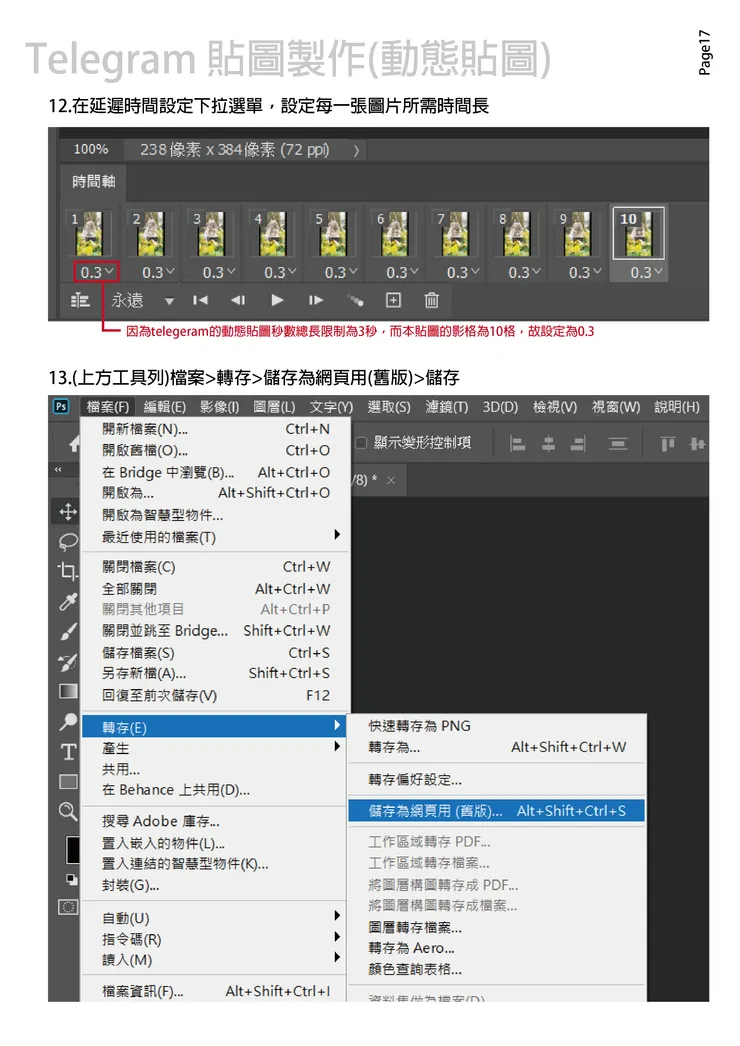740x1046 pixels.
Task: Open the 濾鏡(T) menu
Action: pos(447,407)
